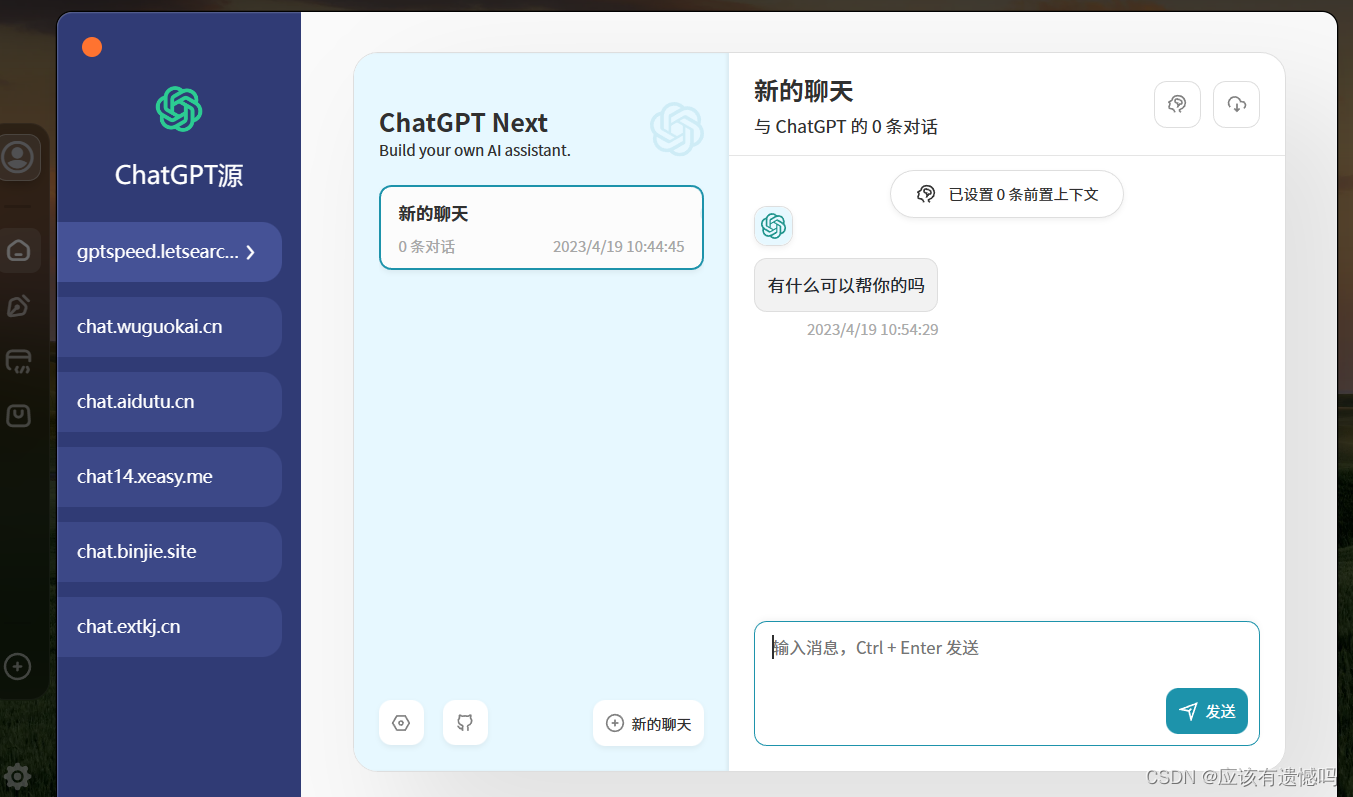
Task: Focus the message input field
Action: (x=1006, y=684)
